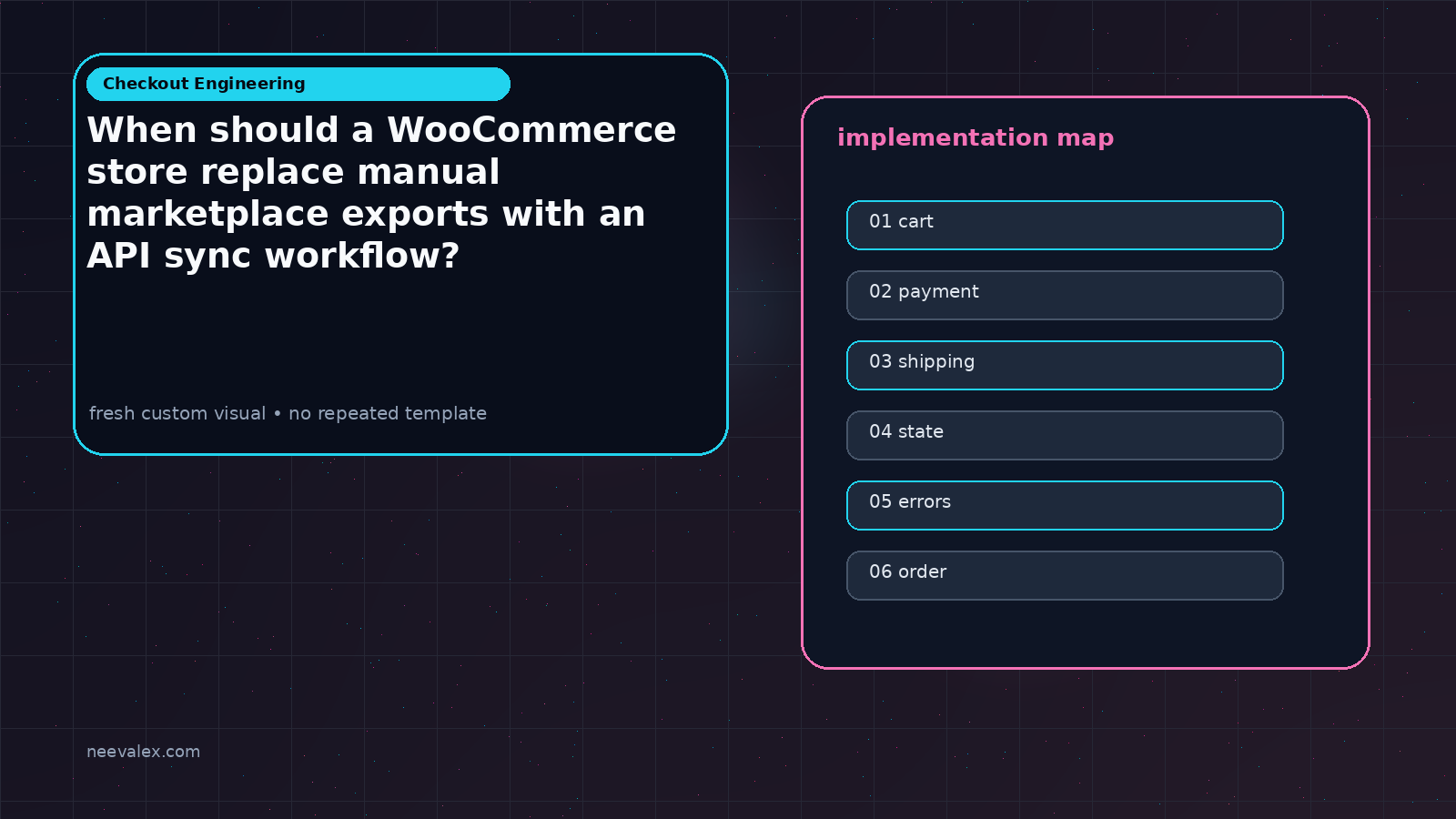Choose the "03 shipping" step
Screen dimensions: 1456x819
[1065, 365]
